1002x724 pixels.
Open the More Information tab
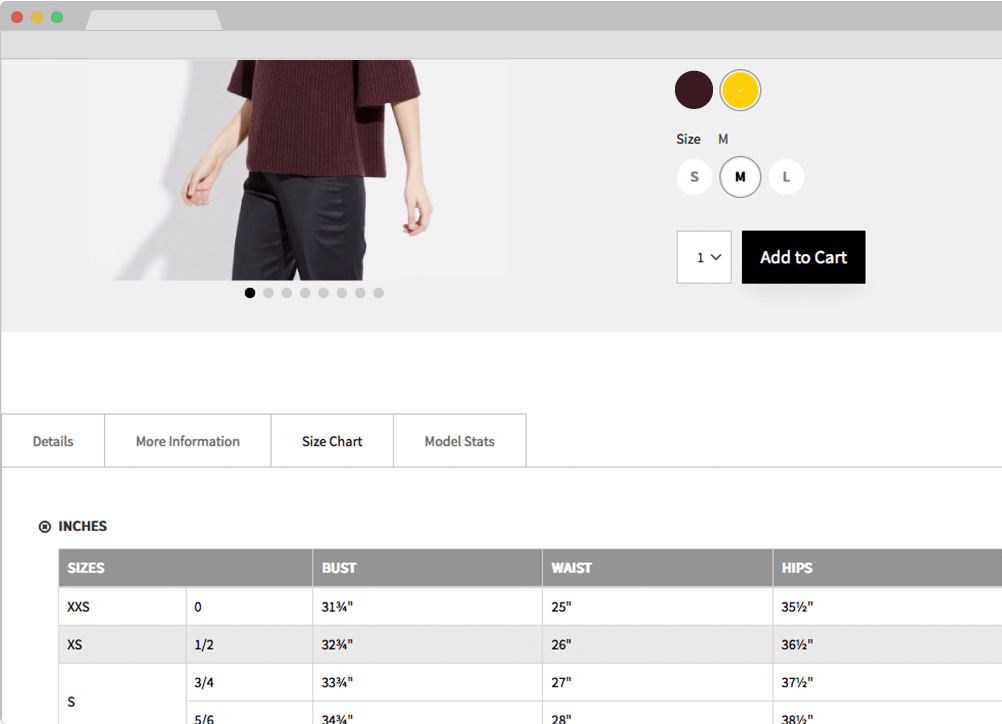187,441
